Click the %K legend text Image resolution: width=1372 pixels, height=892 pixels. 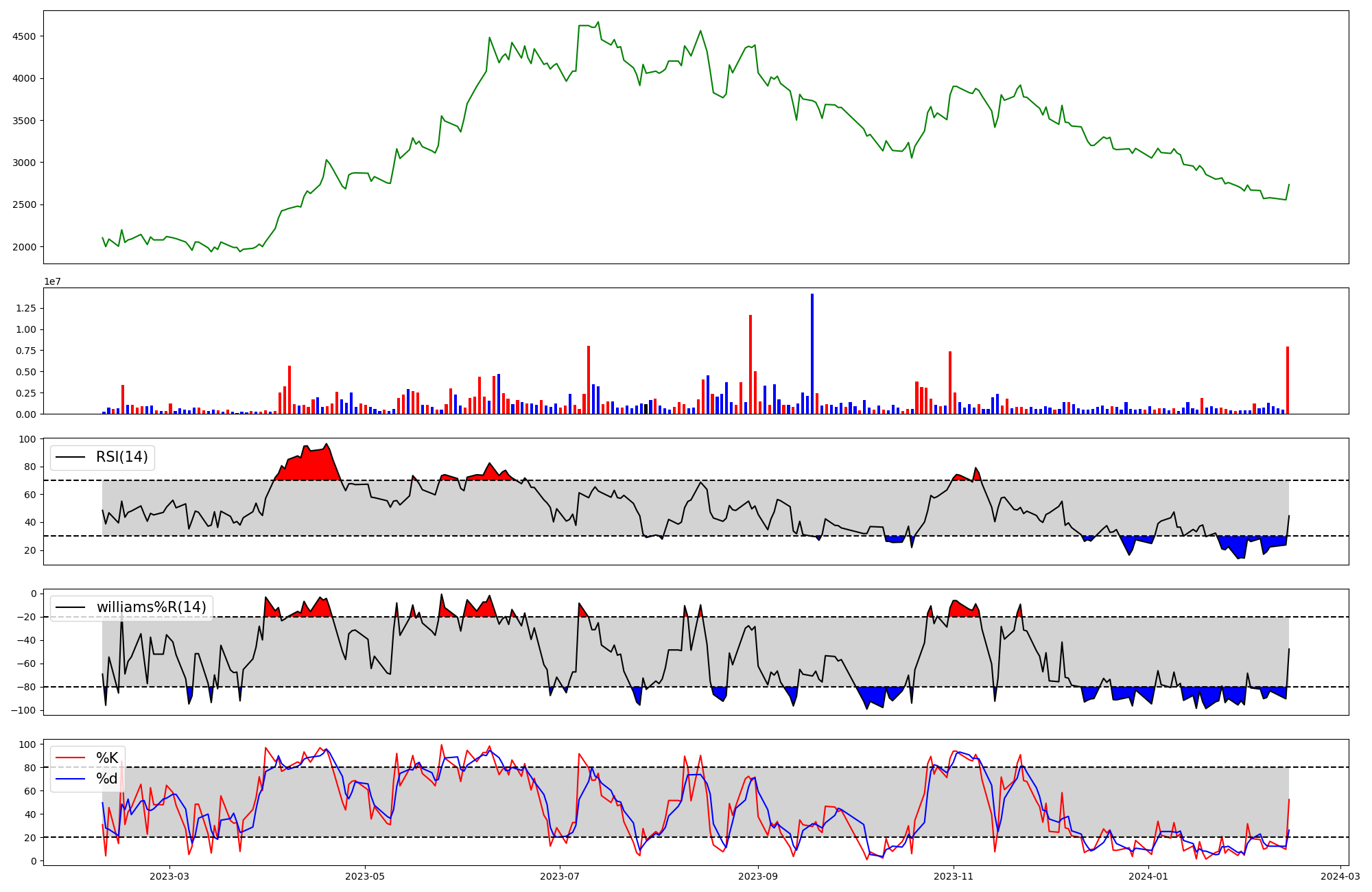[x=107, y=758]
